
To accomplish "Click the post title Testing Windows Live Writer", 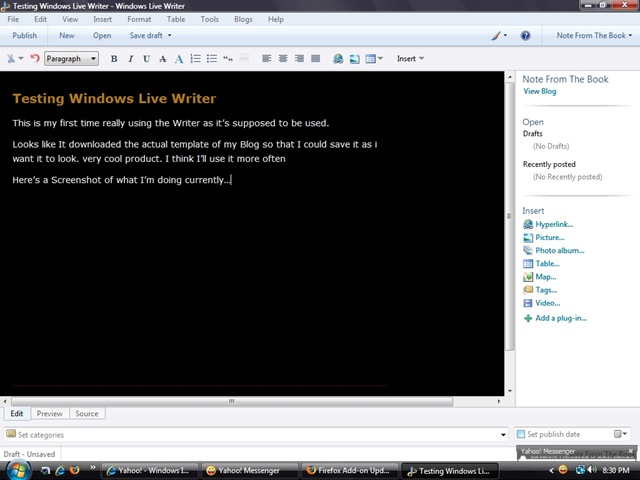I will click(x=114, y=98).
